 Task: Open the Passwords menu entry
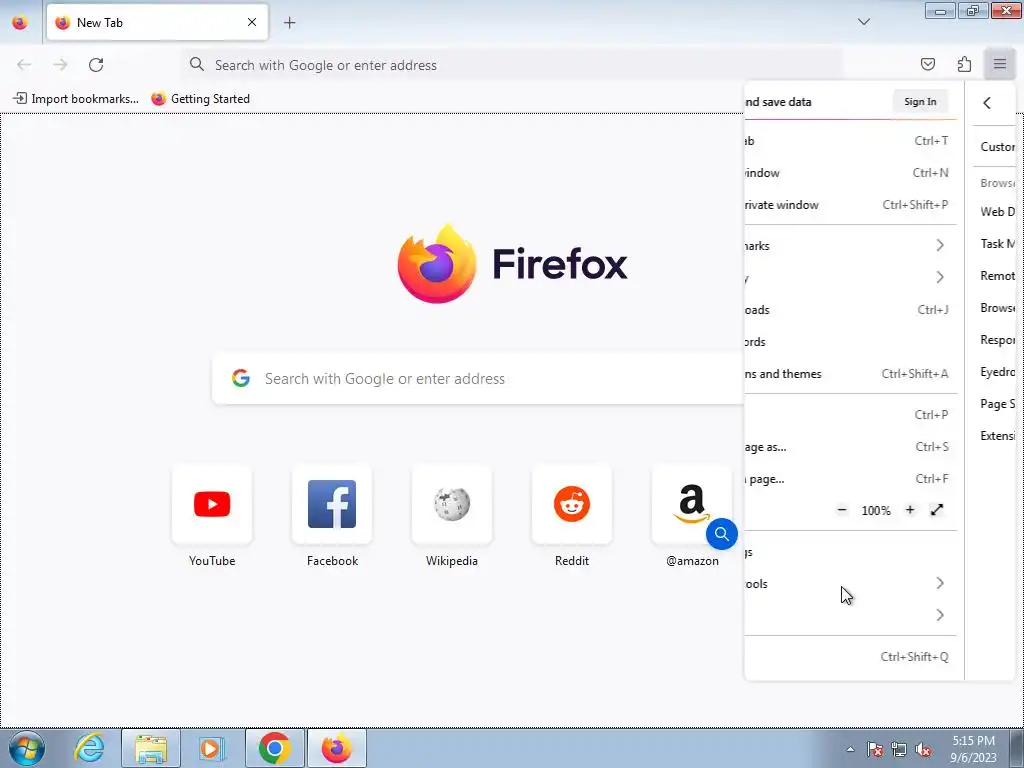tap(850, 342)
